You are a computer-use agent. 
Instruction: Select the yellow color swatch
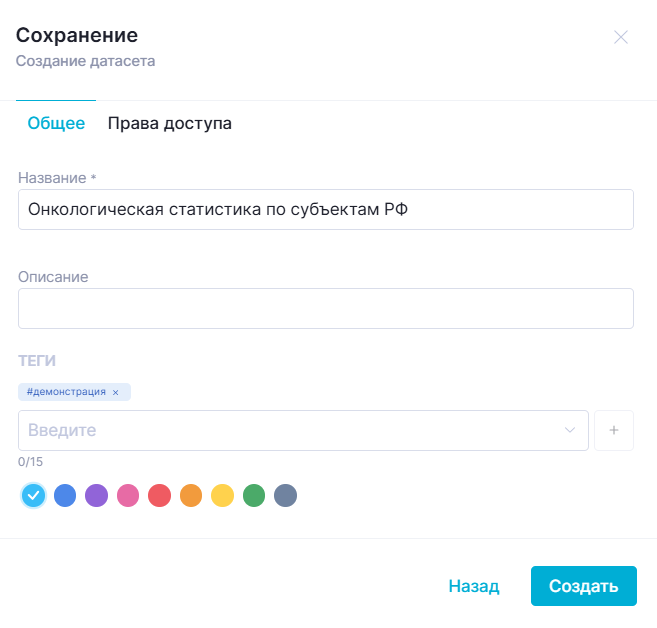click(222, 495)
